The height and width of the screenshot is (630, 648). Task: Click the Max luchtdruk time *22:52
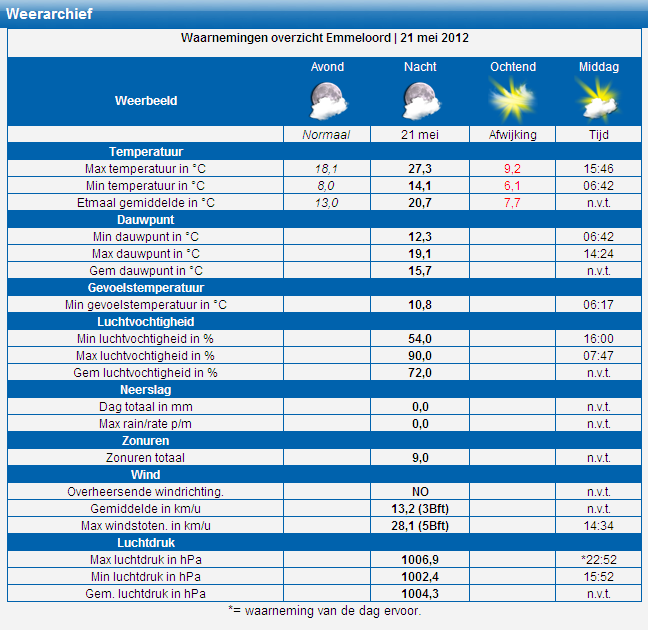coord(598,560)
